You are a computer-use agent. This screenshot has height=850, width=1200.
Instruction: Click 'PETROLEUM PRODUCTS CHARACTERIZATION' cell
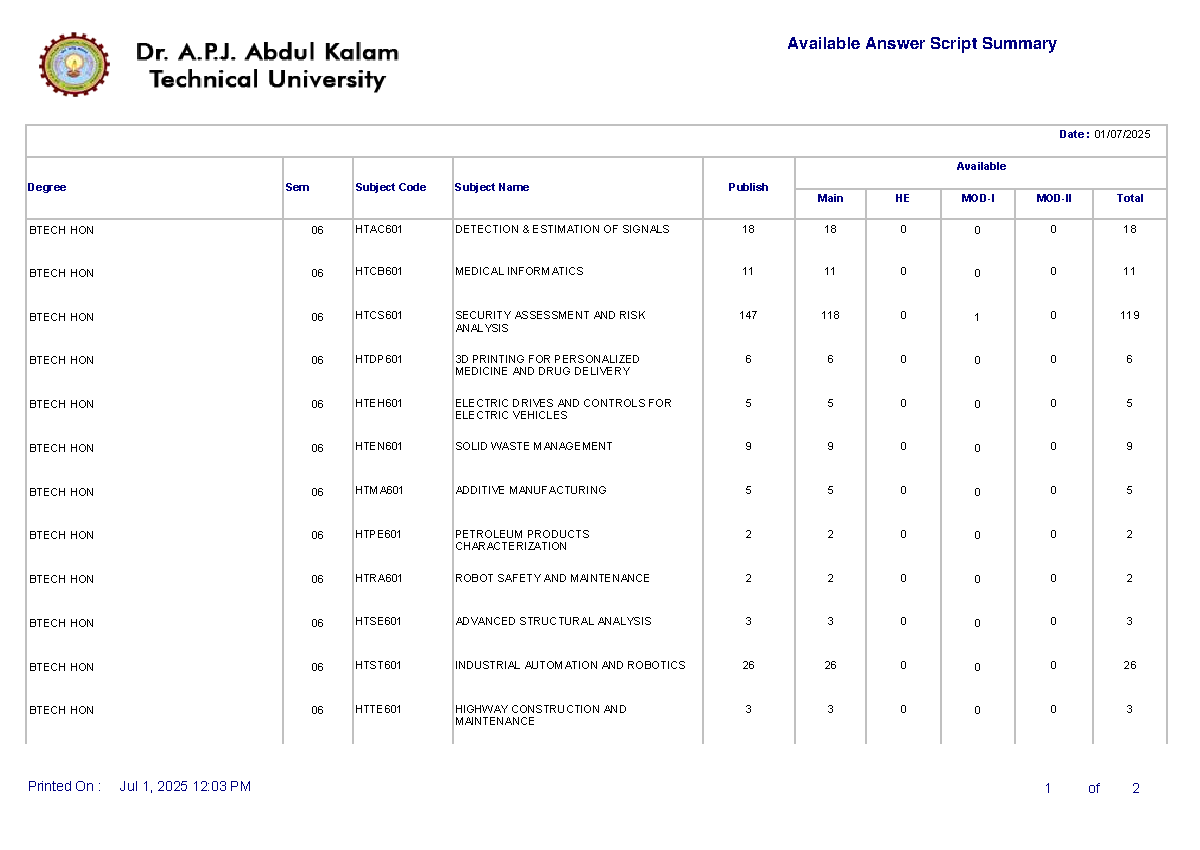[522, 540]
